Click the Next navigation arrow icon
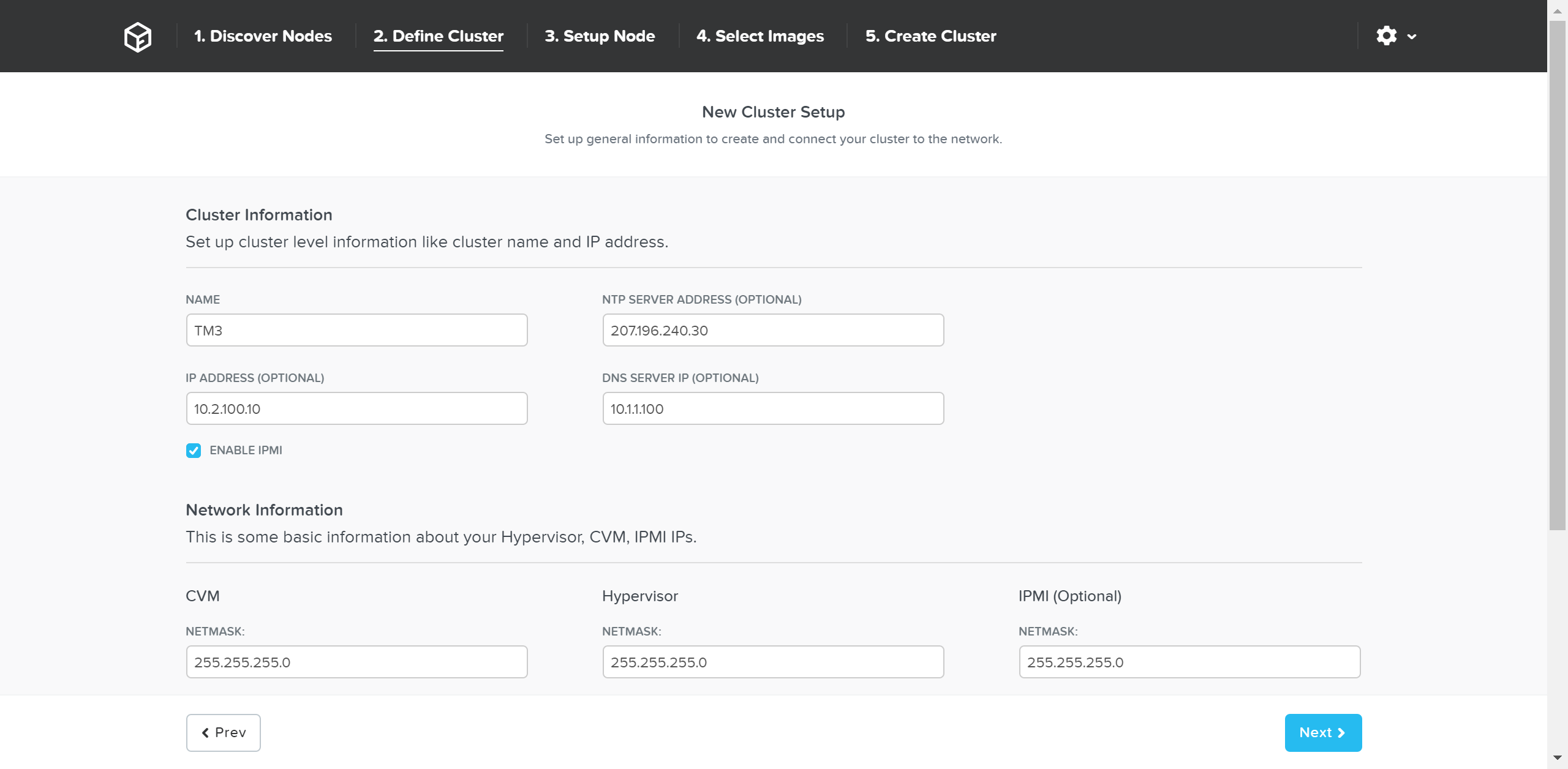The height and width of the screenshot is (769, 1568). pyautogui.click(x=1342, y=732)
